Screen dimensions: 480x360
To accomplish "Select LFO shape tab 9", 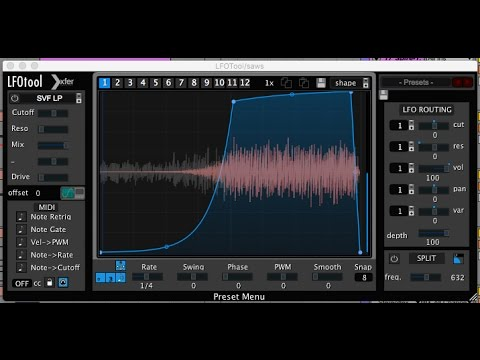I will coord(207,83).
